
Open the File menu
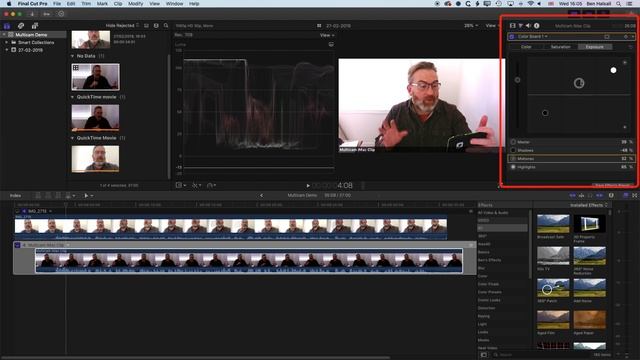tap(57, 4)
